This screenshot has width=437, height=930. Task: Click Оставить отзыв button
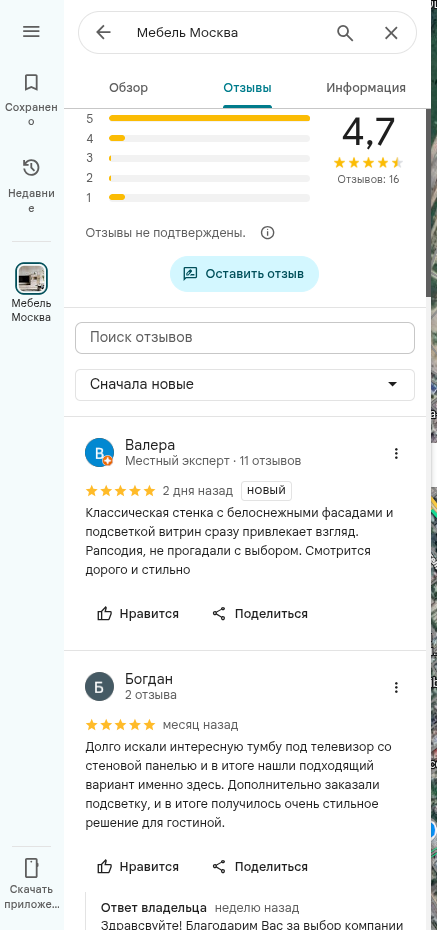click(244, 274)
